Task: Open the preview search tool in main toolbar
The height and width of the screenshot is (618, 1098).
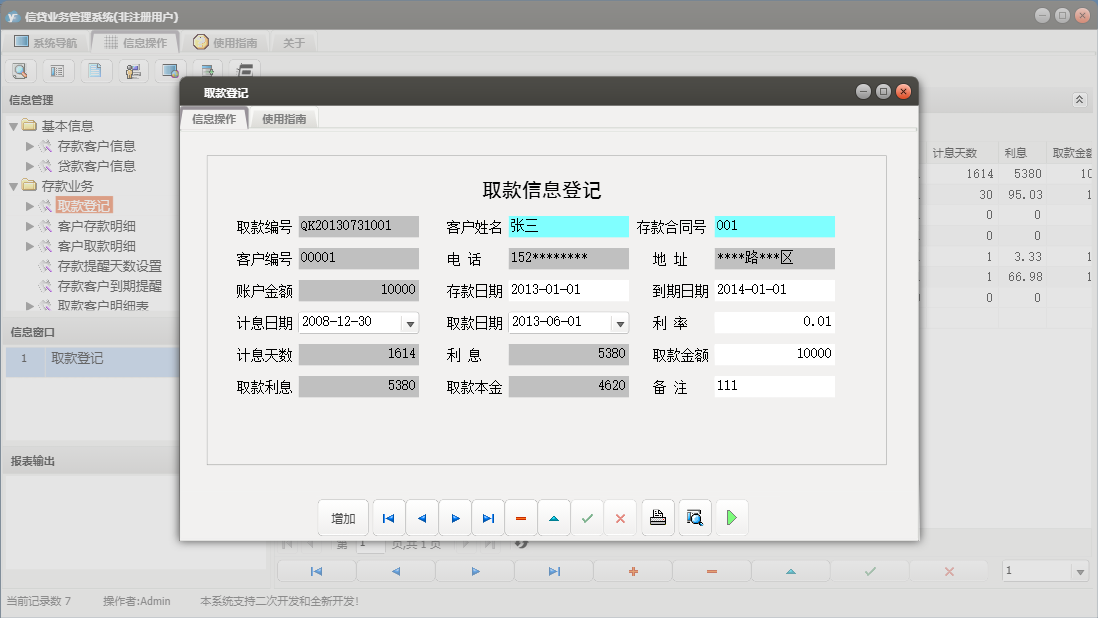Action: tap(20, 70)
